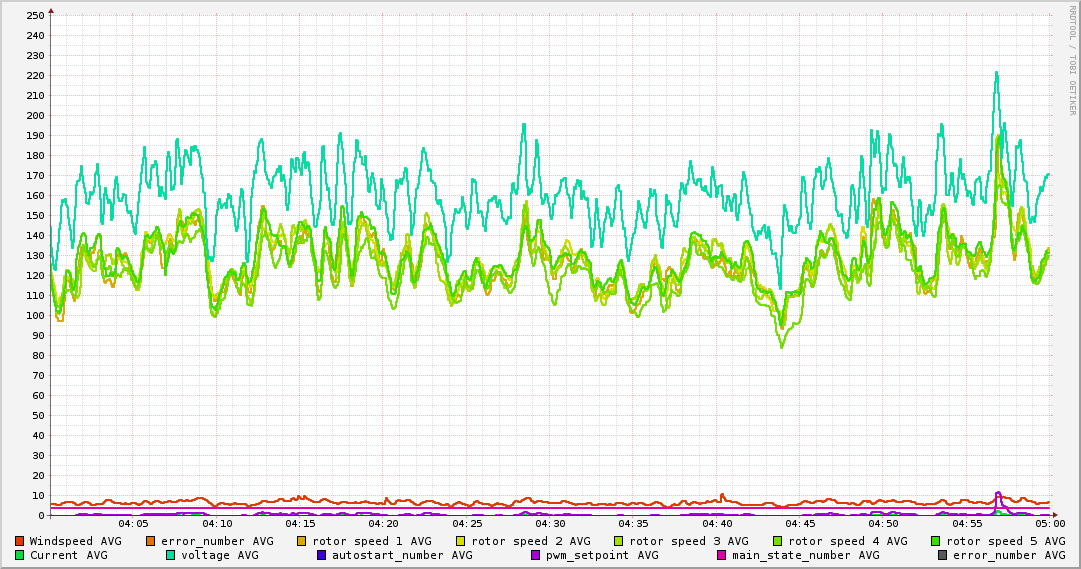Click the 'Current AVG' legend label
This screenshot has width=1081, height=569.
coord(68,555)
